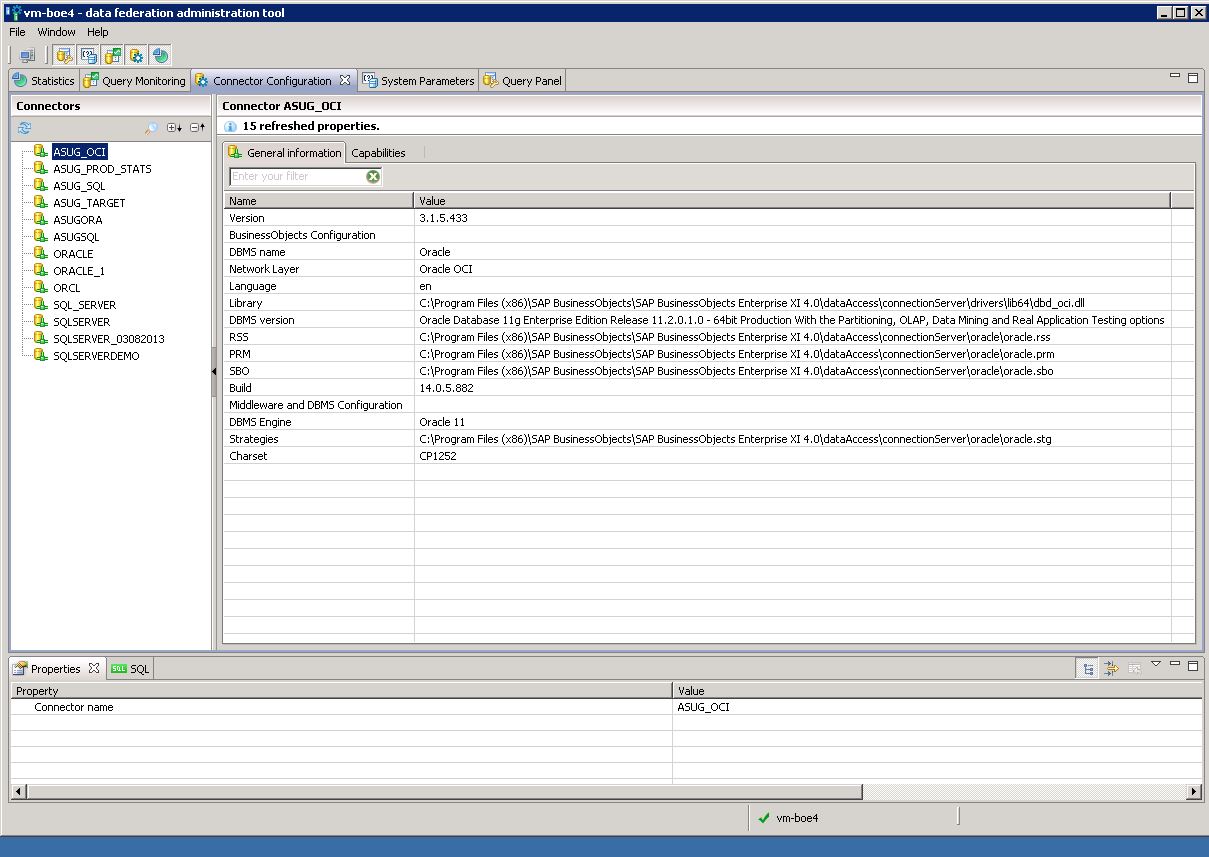Expand all connectors in the tree
This screenshot has height=857, width=1209.
(x=174, y=128)
